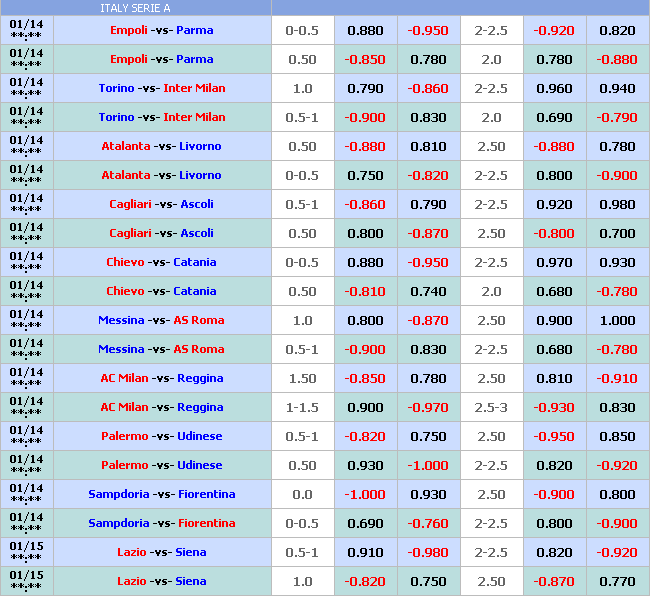Open Messina vs AS Roma with 0.5-1 handicap
The width and height of the screenshot is (650, 596).
161,349
